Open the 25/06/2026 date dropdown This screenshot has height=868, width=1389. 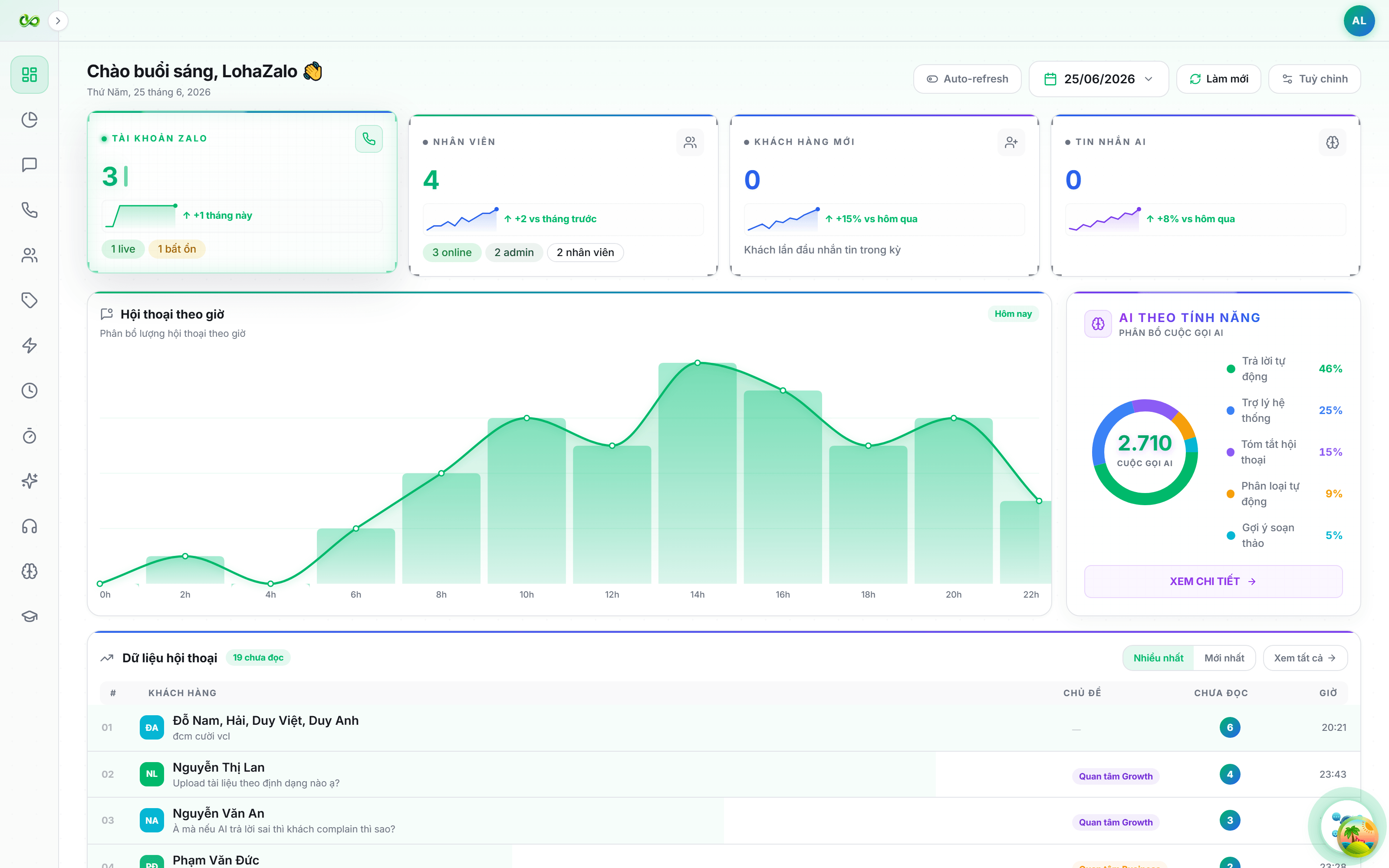1099,79
